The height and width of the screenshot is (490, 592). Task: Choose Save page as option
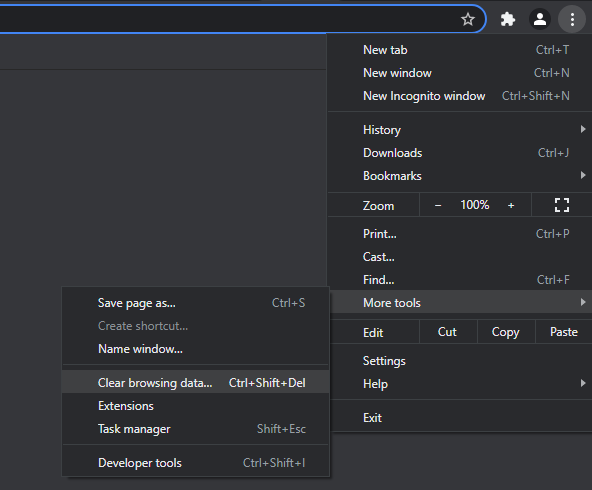(196, 302)
